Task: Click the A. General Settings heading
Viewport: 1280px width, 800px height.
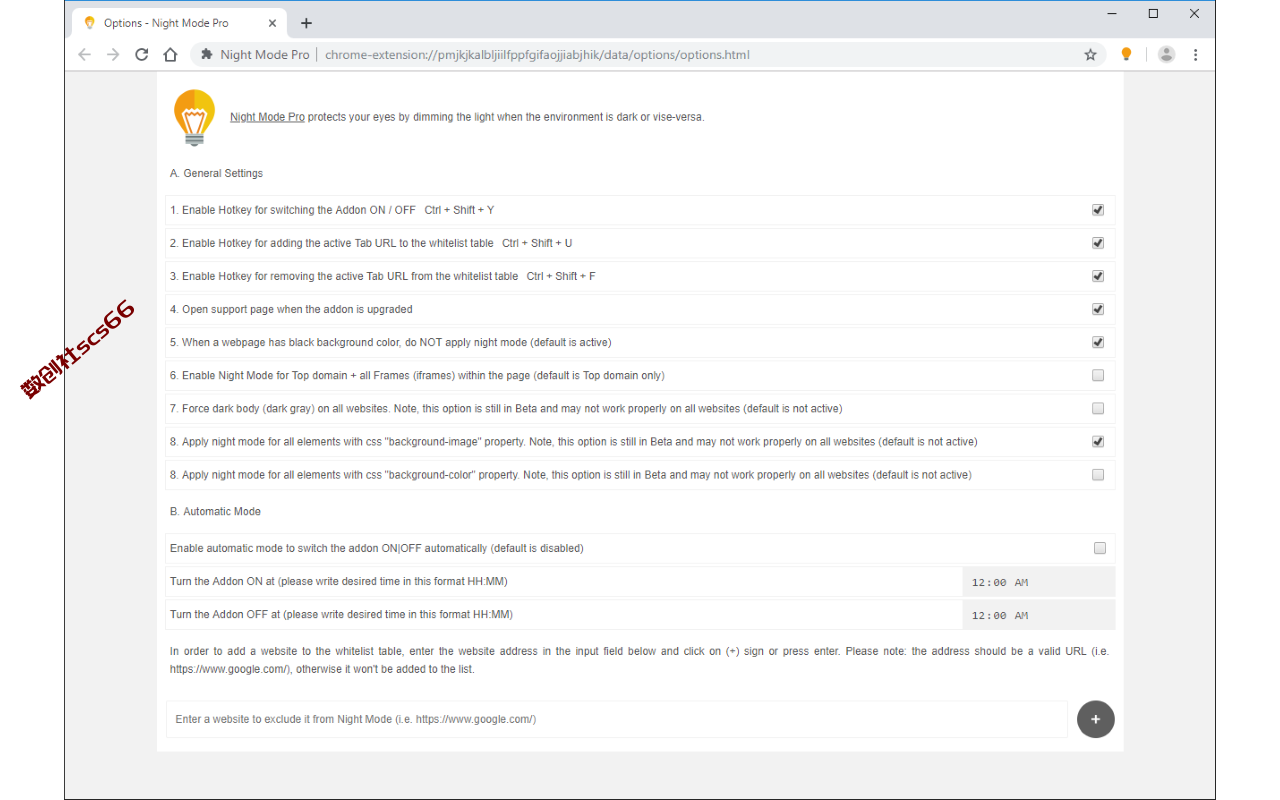Action: [216, 173]
